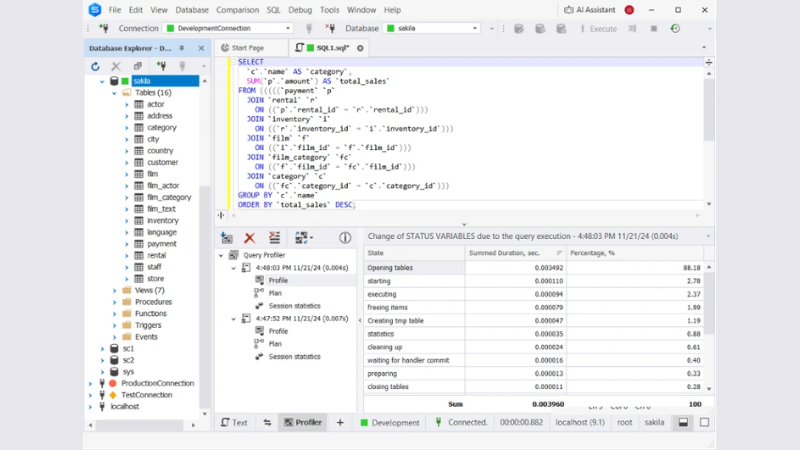Select the Plan node under 4:48:03 PM profile
Image resolution: width=800 pixels, height=450 pixels.
coord(277,293)
